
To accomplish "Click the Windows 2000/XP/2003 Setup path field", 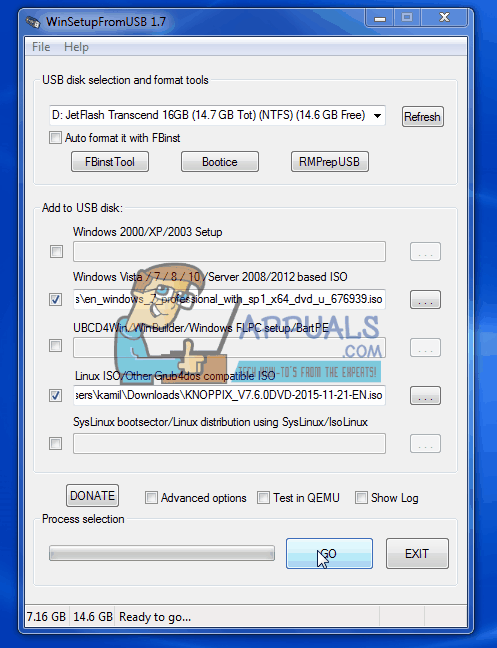I will tap(229, 252).
